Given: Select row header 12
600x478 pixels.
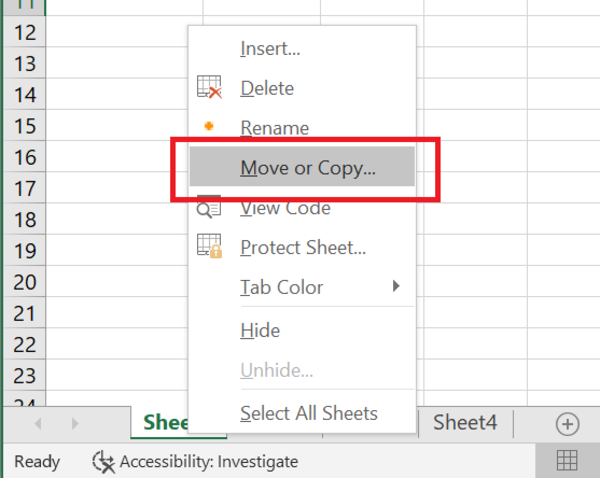Looking at the screenshot, I should click(x=24, y=32).
